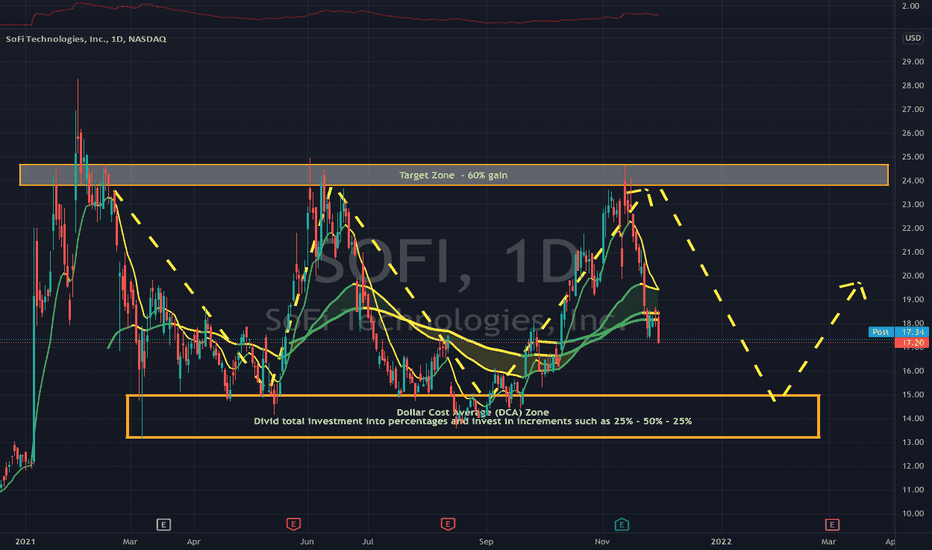
Task: Click the 10.00 price axis label
Action: 912,514
